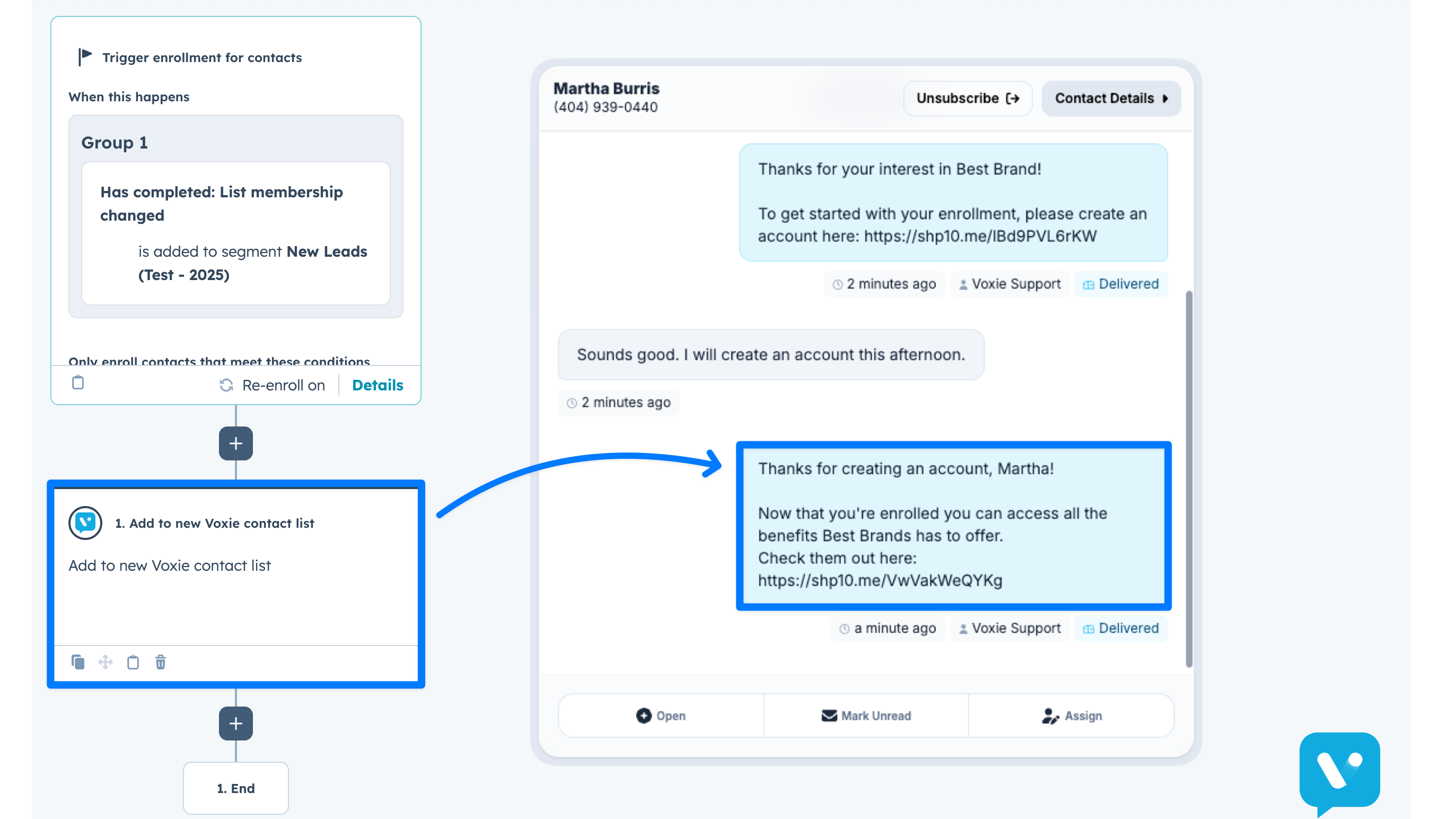Click contact name Martha Burris
This screenshot has width=1456, height=819.
point(606,88)
